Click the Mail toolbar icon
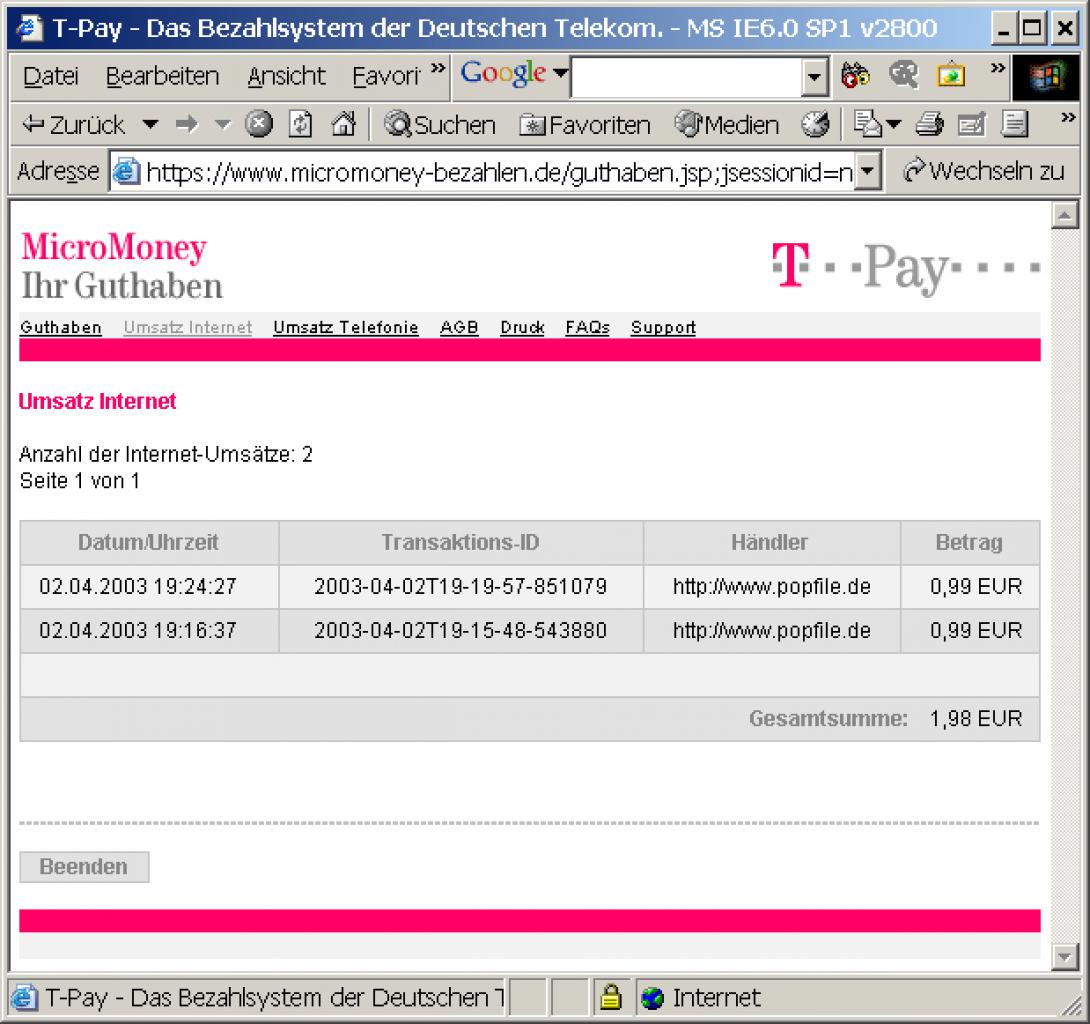The height and width of the screenshot is (1024, 1090). 867,124
